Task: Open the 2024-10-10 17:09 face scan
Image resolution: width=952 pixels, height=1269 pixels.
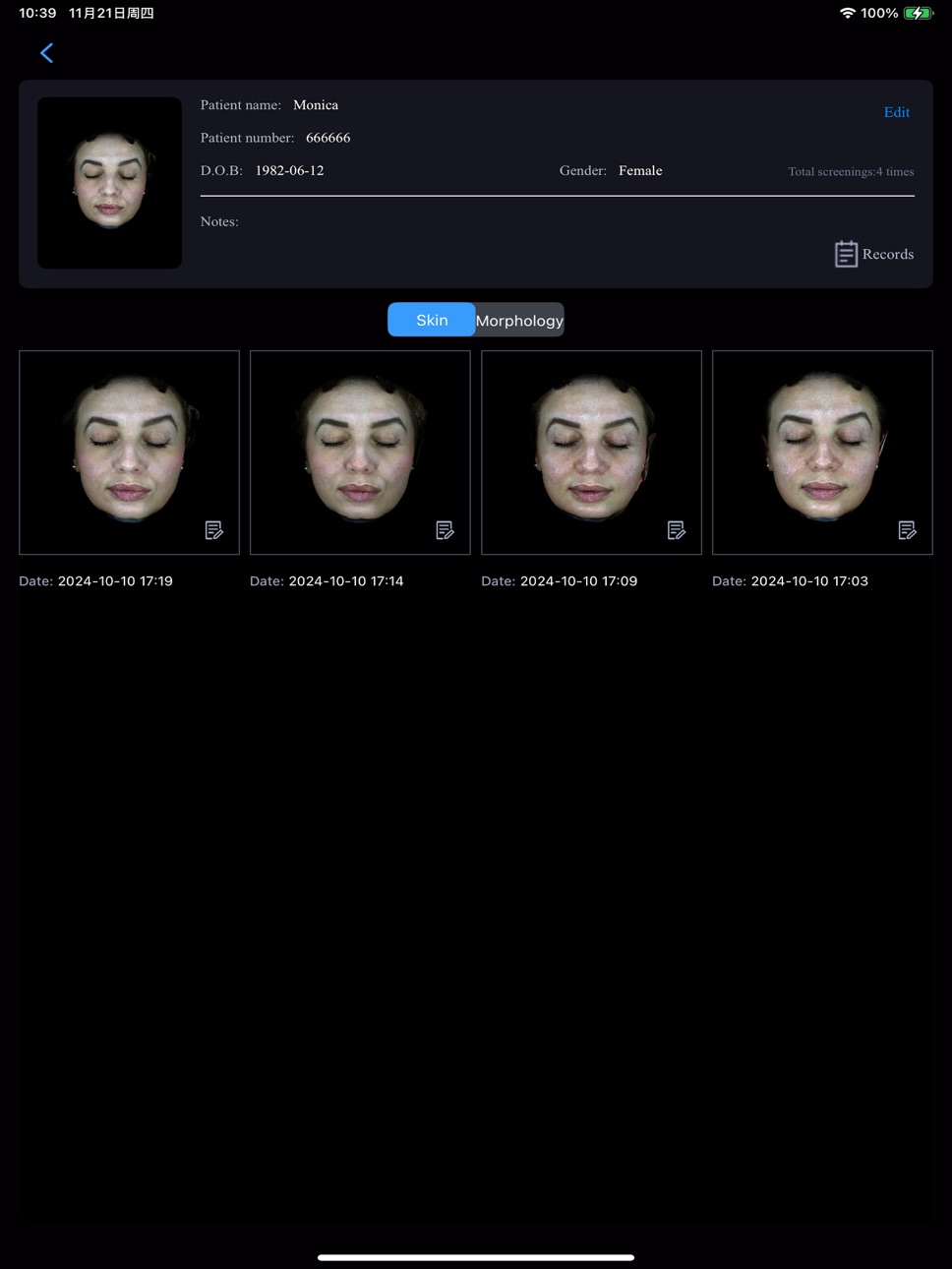Action: [591, 453]
